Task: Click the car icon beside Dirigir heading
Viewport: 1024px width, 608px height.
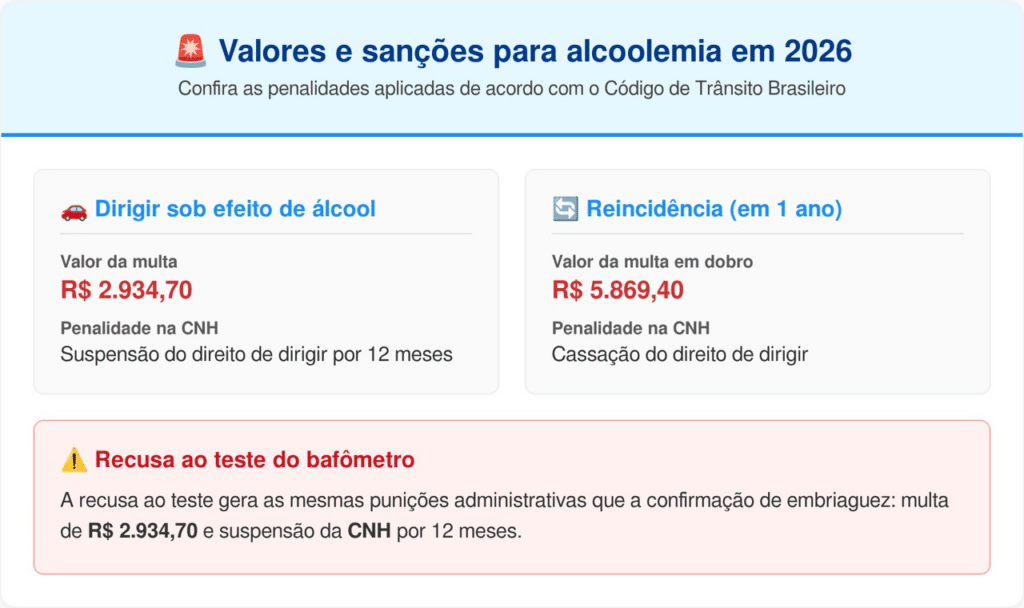Action: [x=74, y=210]
